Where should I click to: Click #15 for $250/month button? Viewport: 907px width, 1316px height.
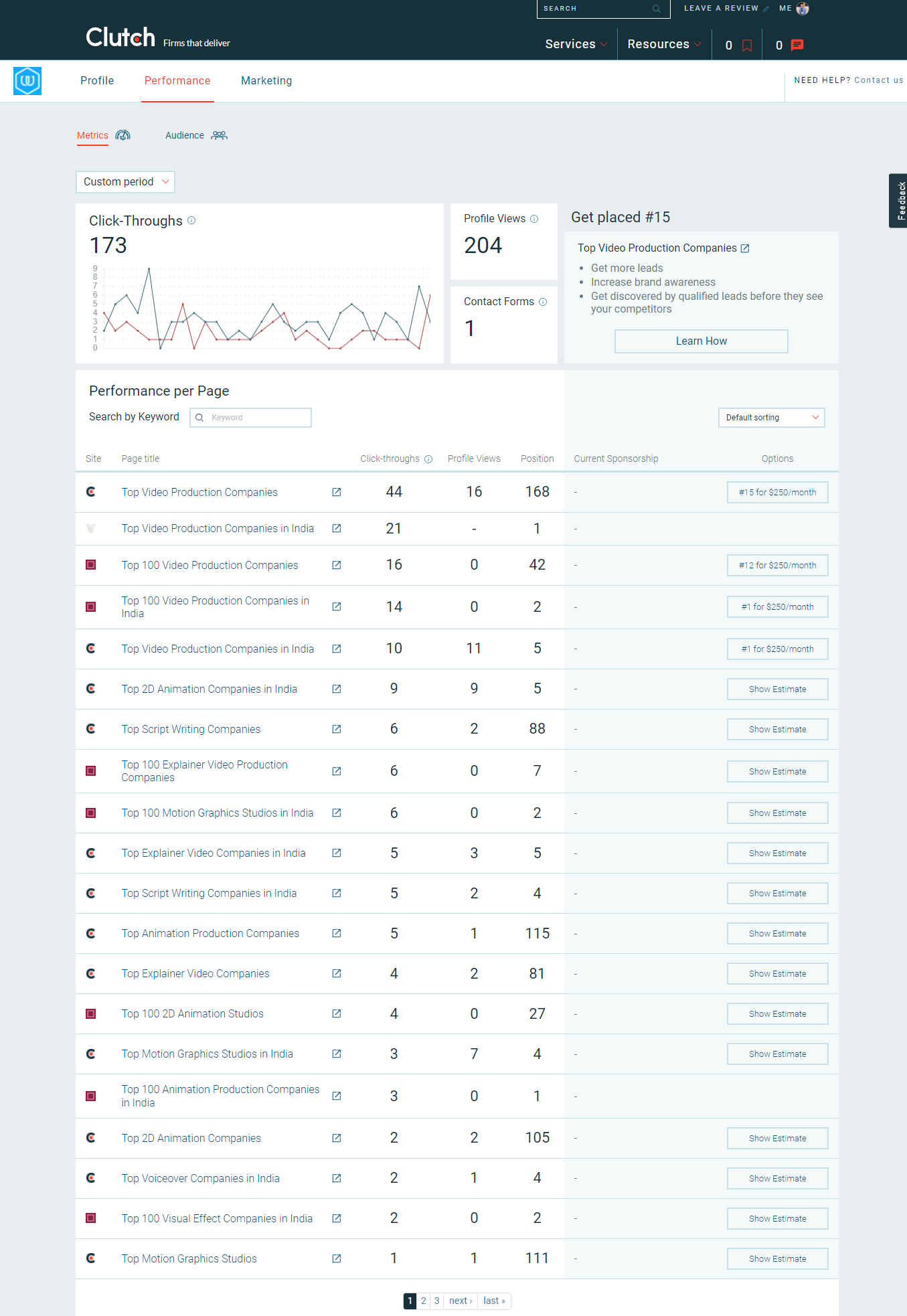coord(777,493)
